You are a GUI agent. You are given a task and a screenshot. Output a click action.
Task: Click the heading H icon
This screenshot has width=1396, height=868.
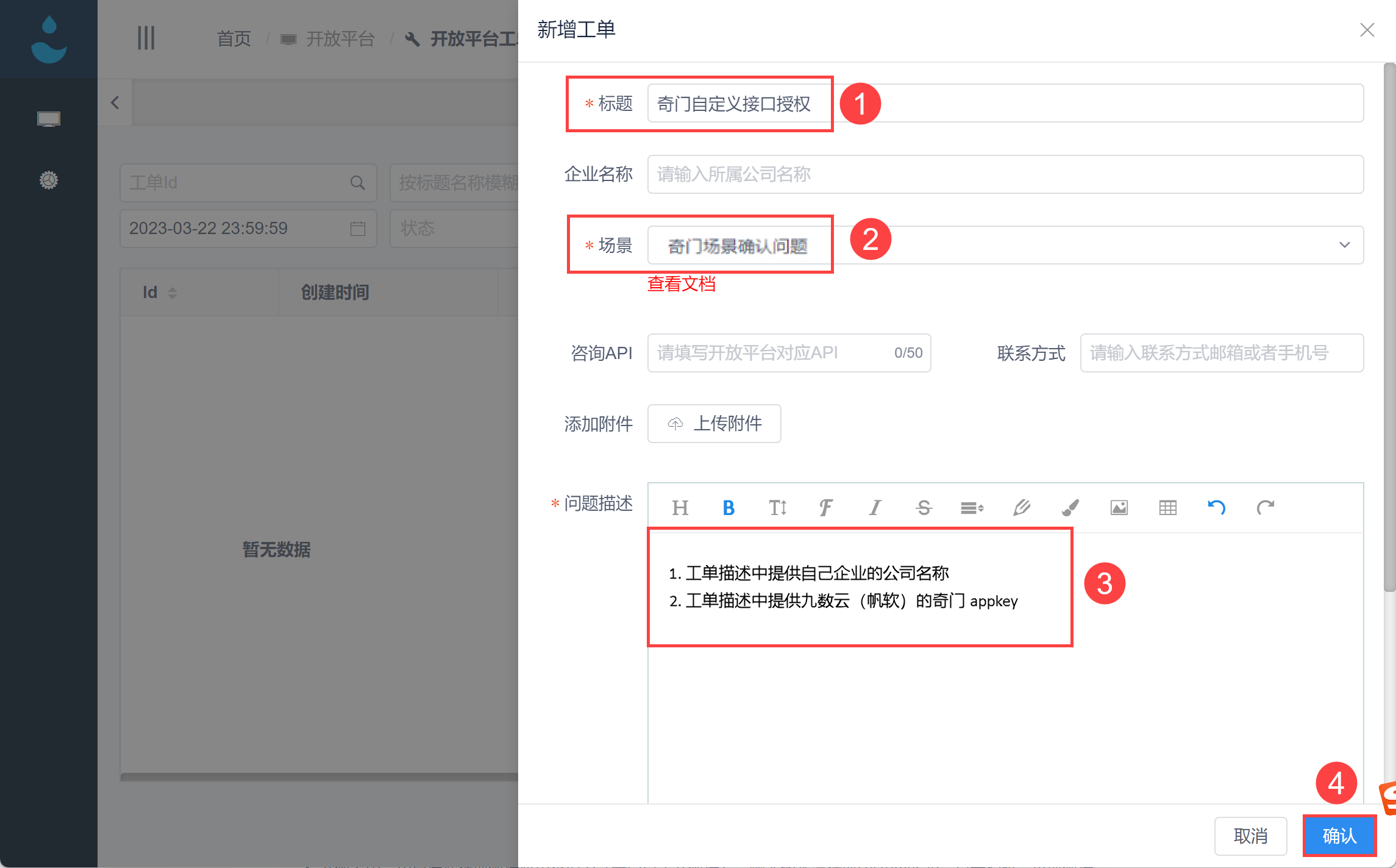point(680,507)
